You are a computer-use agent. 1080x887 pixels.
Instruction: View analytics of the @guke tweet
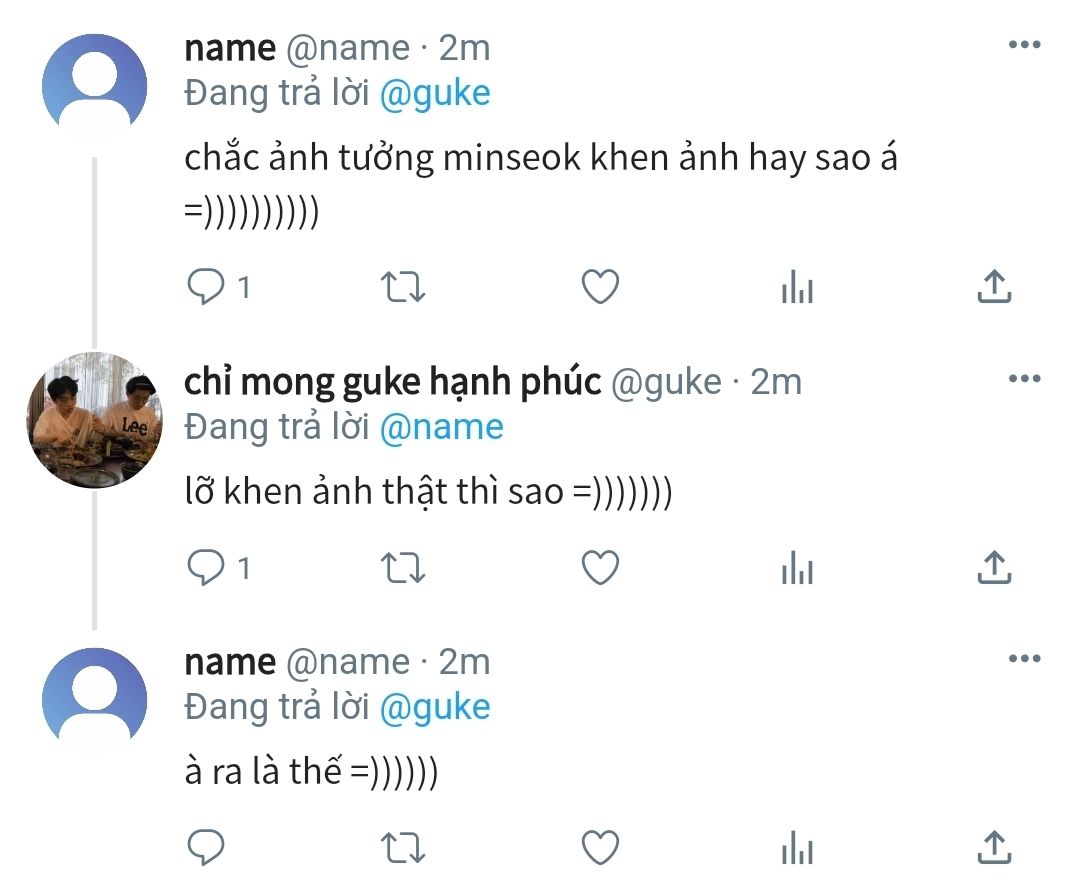click(797, 569)
